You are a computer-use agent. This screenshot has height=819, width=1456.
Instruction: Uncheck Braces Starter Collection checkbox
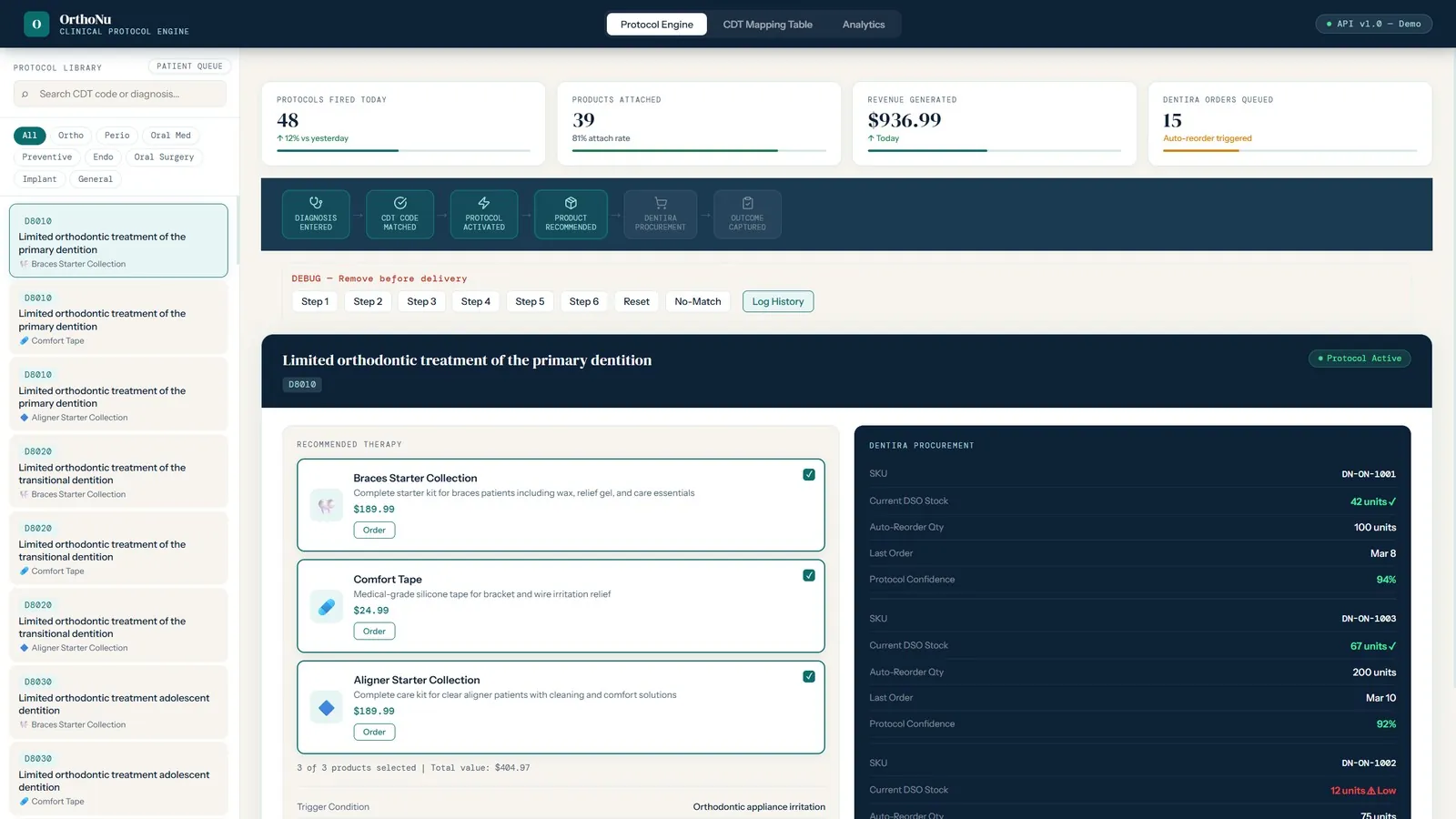[809, 474]
